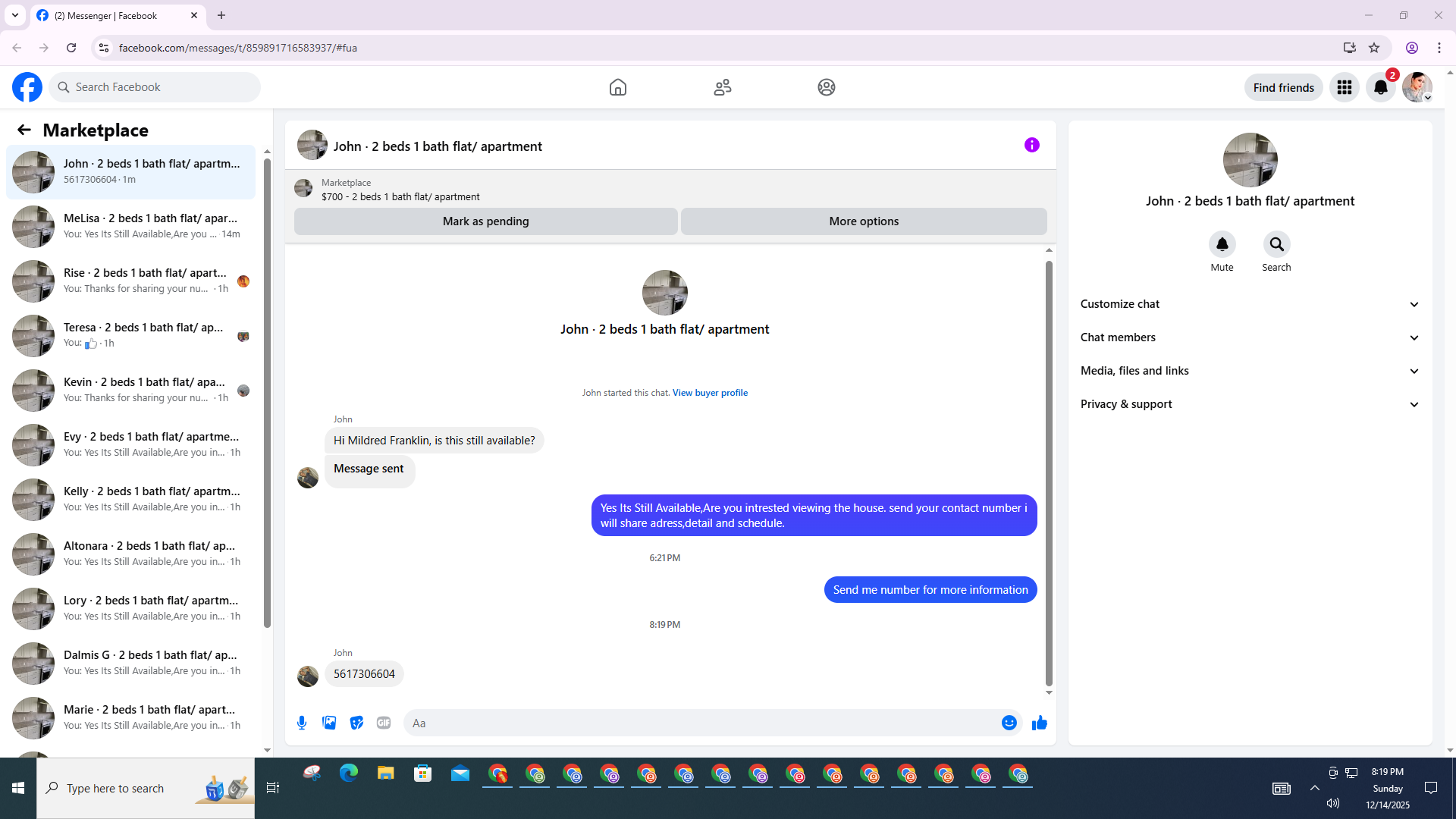Open the GIF picker icon
Screen dimensions: 1456x819
(x=384, y=723)
